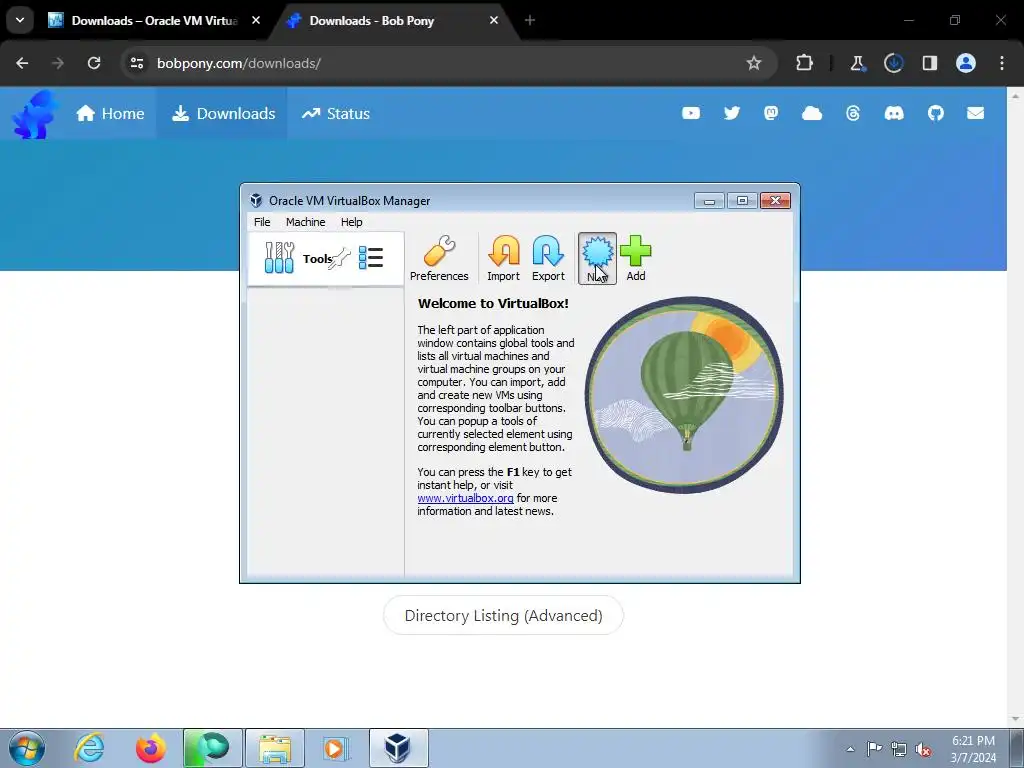View site information icon in address bar
The image size is (1024, 768).
[137, 63]
